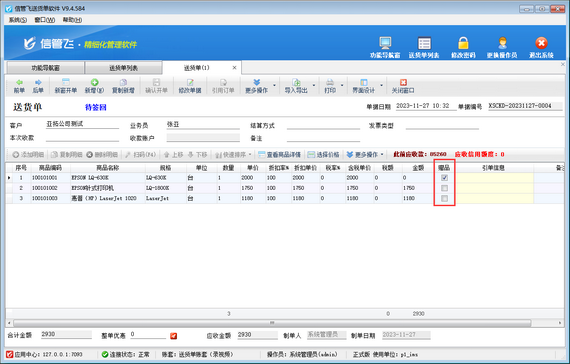
Task: Click the 查看商品详情 button
Action: 280,155
